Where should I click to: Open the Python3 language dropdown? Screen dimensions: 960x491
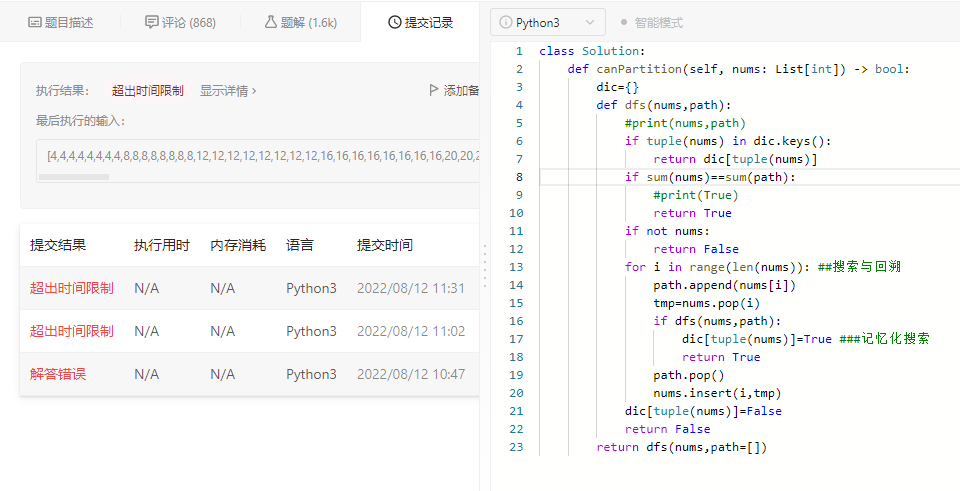click(x=548, y=22)
